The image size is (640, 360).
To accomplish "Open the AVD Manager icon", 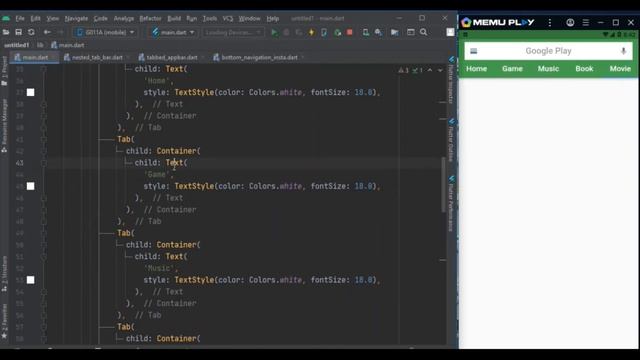I will coord(366,32).
